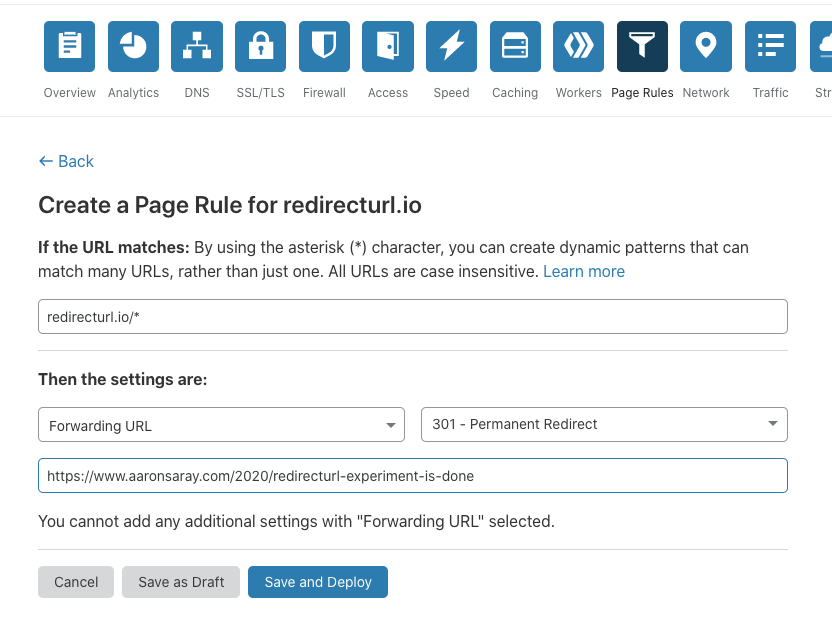The image size is (832, 622).
Task: Open the Firewall shield icon
Action: tap(324, 46)
